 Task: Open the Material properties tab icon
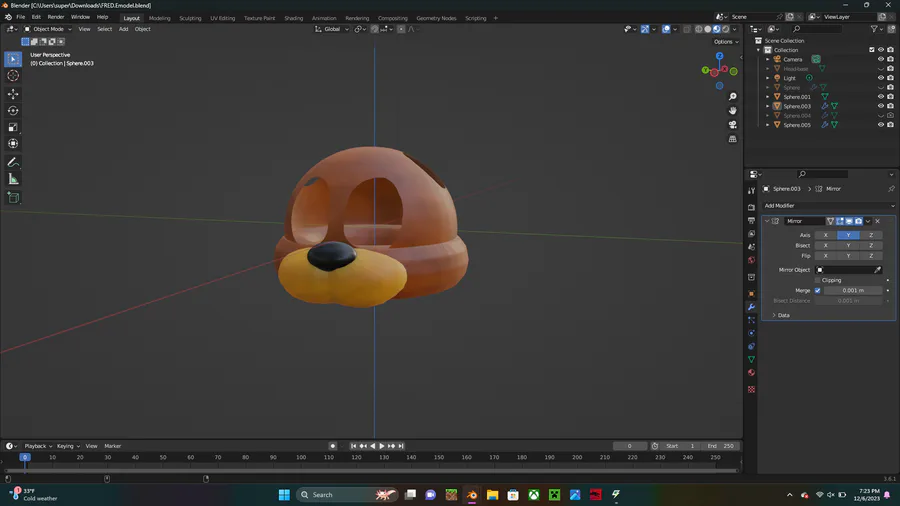point(751,373)
